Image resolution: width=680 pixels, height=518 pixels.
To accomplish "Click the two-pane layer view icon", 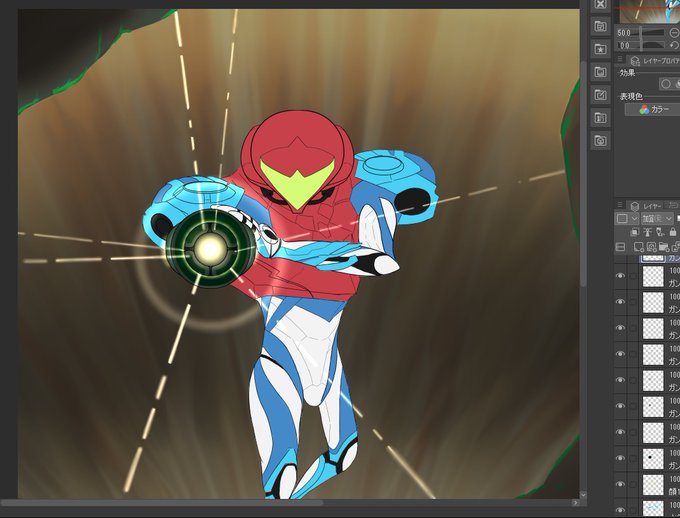I will pyautogui.click(x=621, y=247).
